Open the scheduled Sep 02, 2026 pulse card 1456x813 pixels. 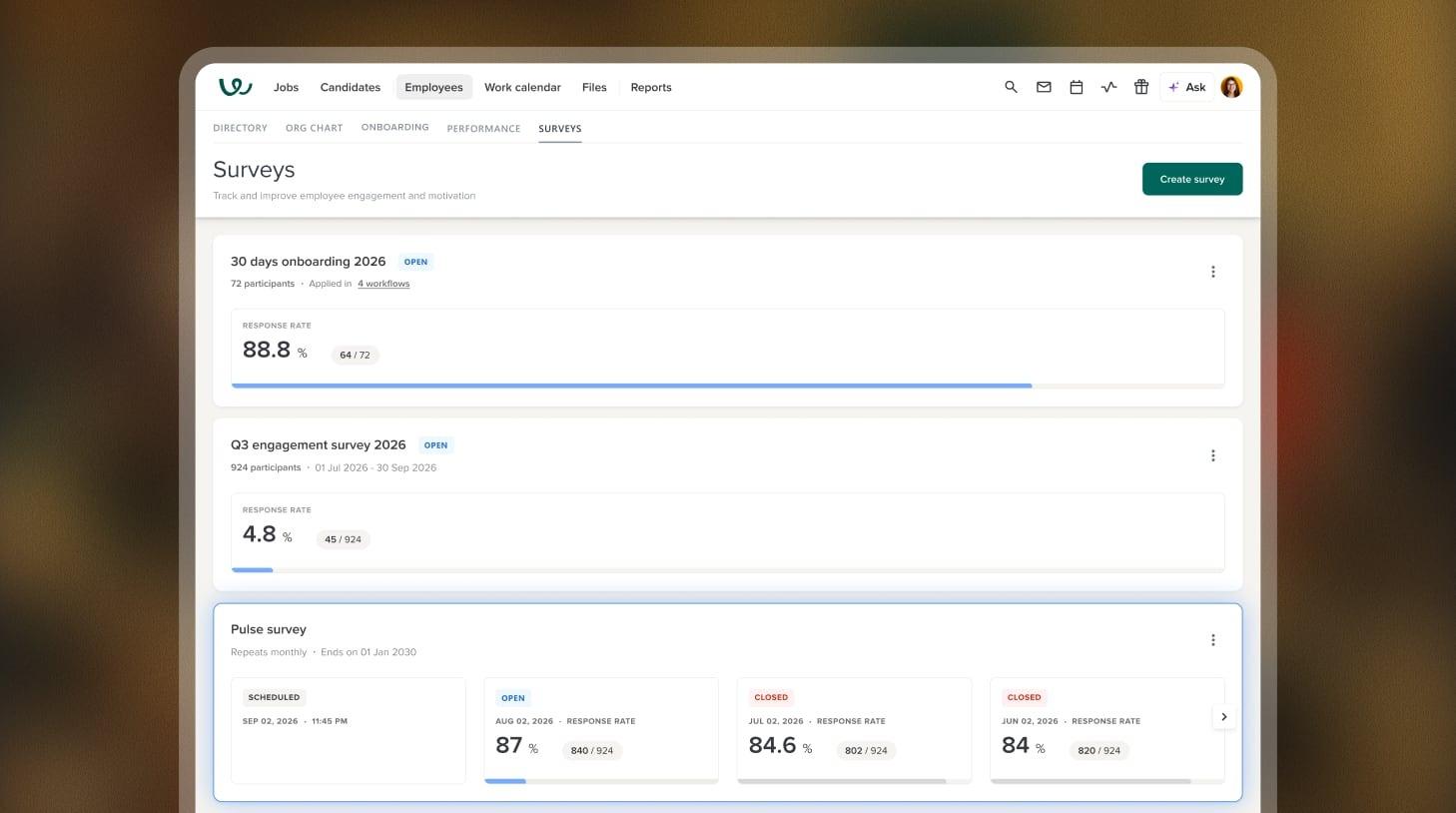click(349, 731)
